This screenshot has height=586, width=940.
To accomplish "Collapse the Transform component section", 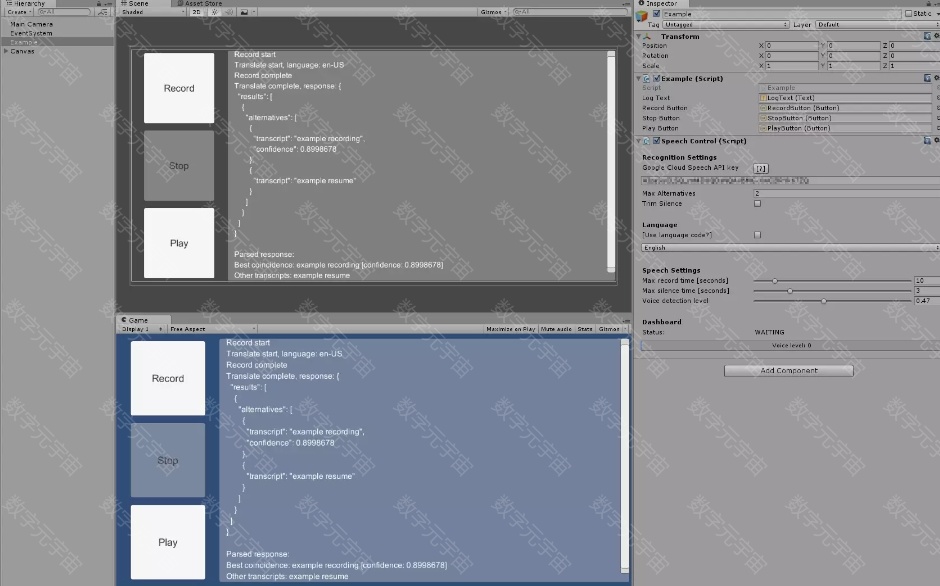I will point(640,36).
